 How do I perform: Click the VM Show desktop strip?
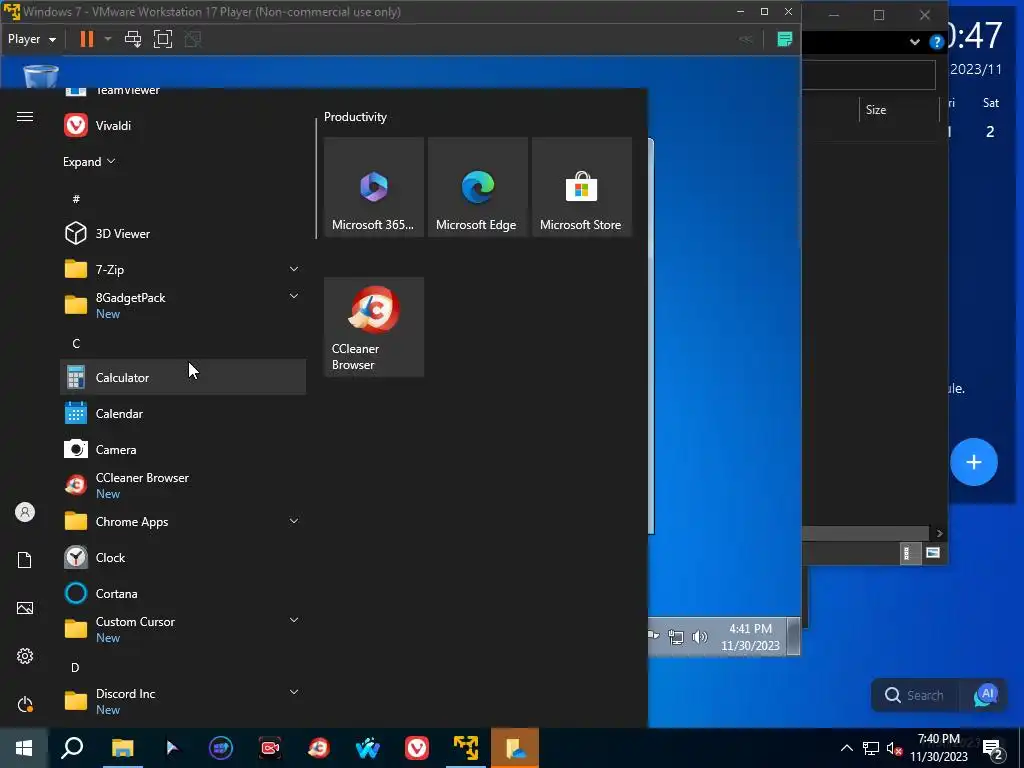click(x=793, y=636)
